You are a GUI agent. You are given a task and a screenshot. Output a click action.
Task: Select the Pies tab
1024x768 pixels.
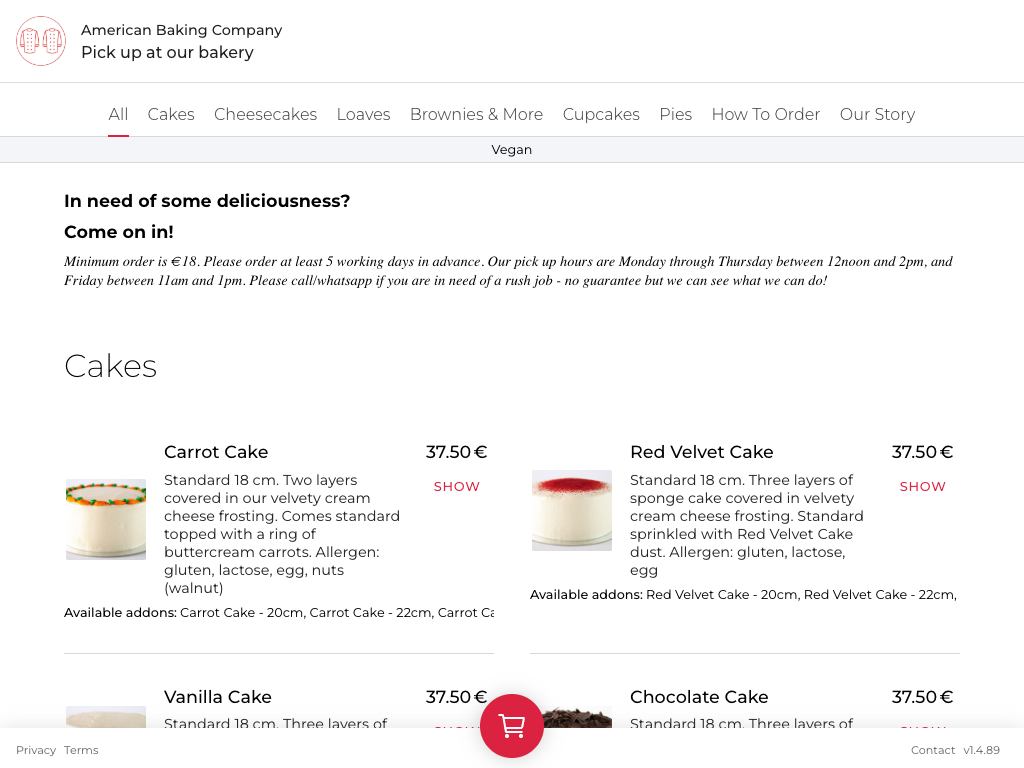coord(676,114)
